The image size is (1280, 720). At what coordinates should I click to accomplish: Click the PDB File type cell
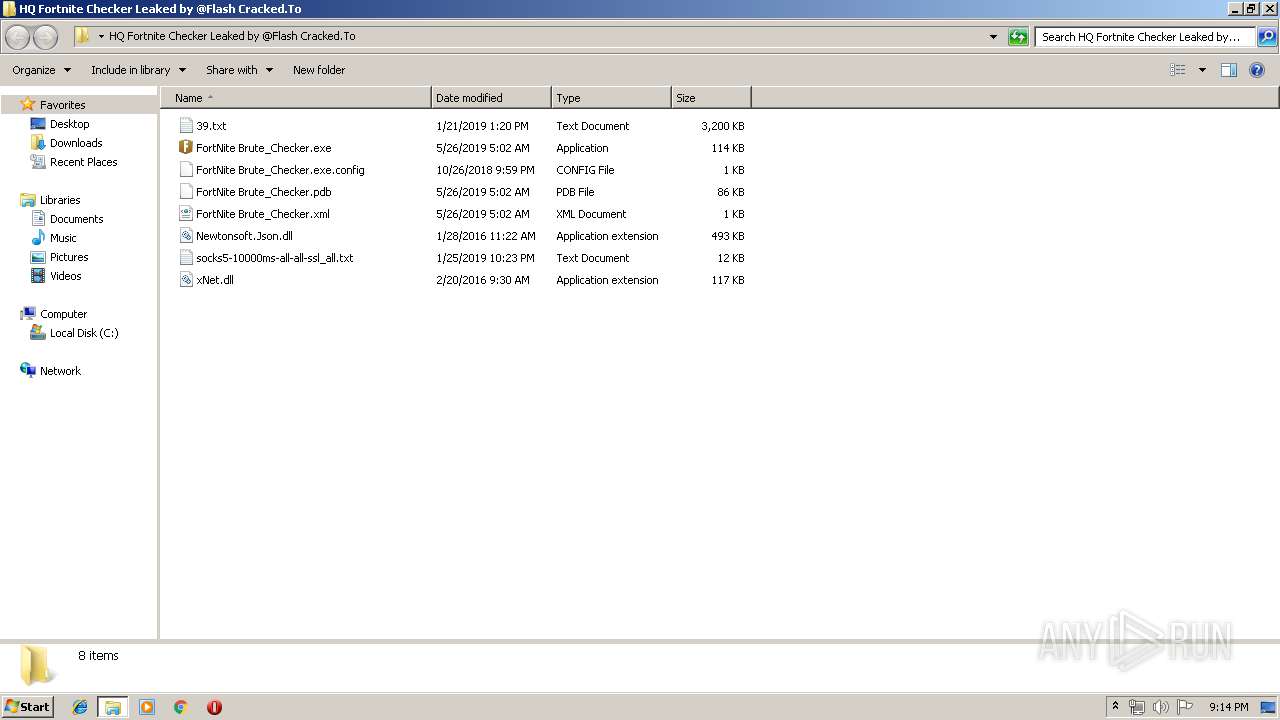(575, 192)
